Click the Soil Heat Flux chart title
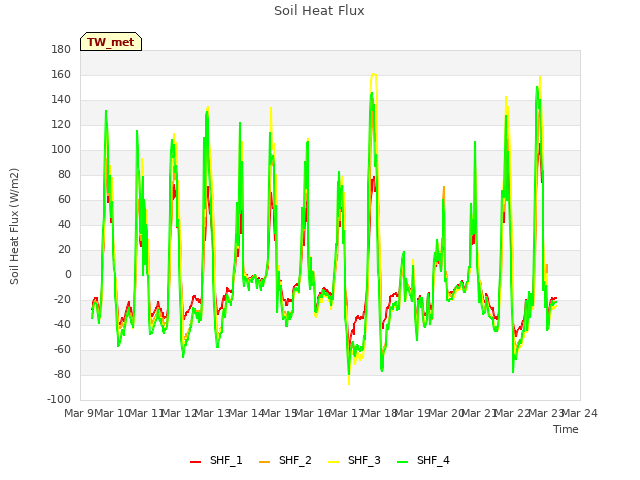The width and height of the screenshot is (640, 480). pyautogui.click(x=319, y=11)
